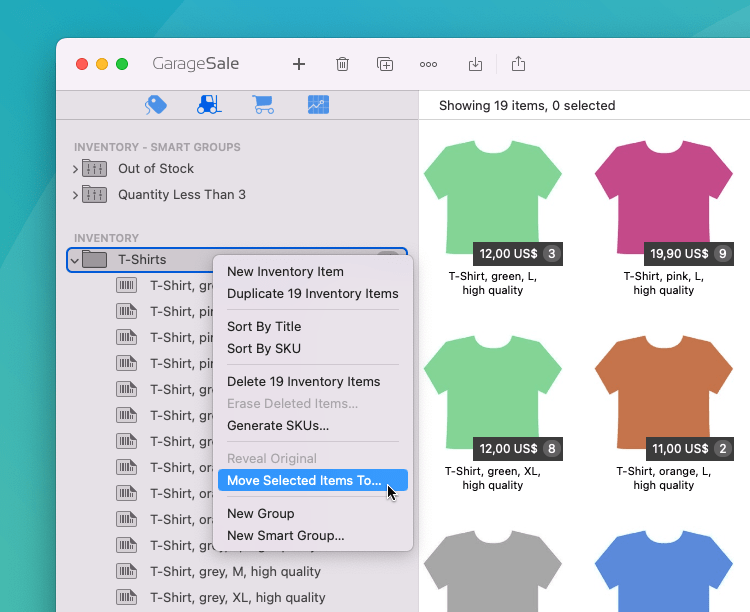
Task: Click the trash icon in the toolbar
Action: point(342,64)
